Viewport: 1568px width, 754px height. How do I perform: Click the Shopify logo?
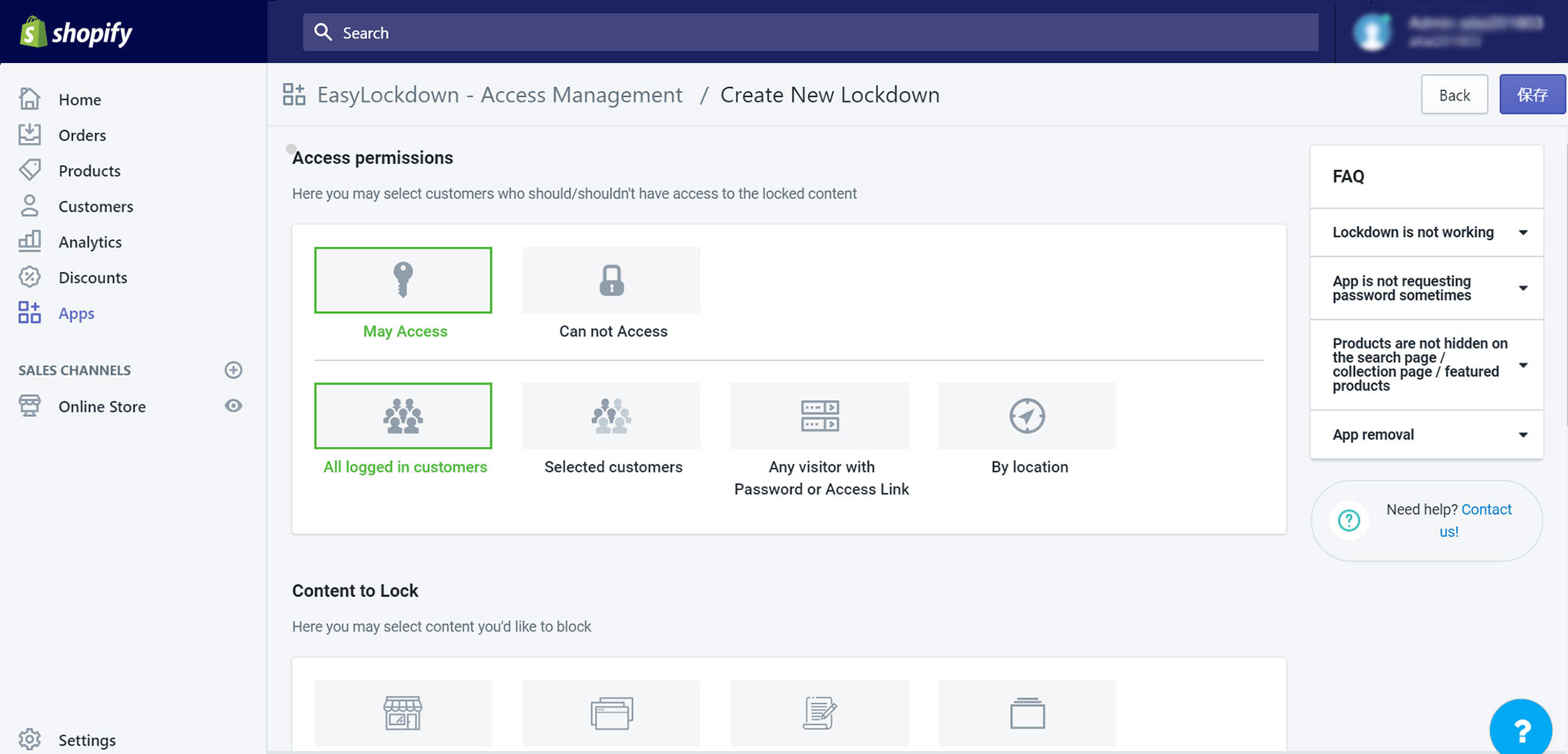76,32
